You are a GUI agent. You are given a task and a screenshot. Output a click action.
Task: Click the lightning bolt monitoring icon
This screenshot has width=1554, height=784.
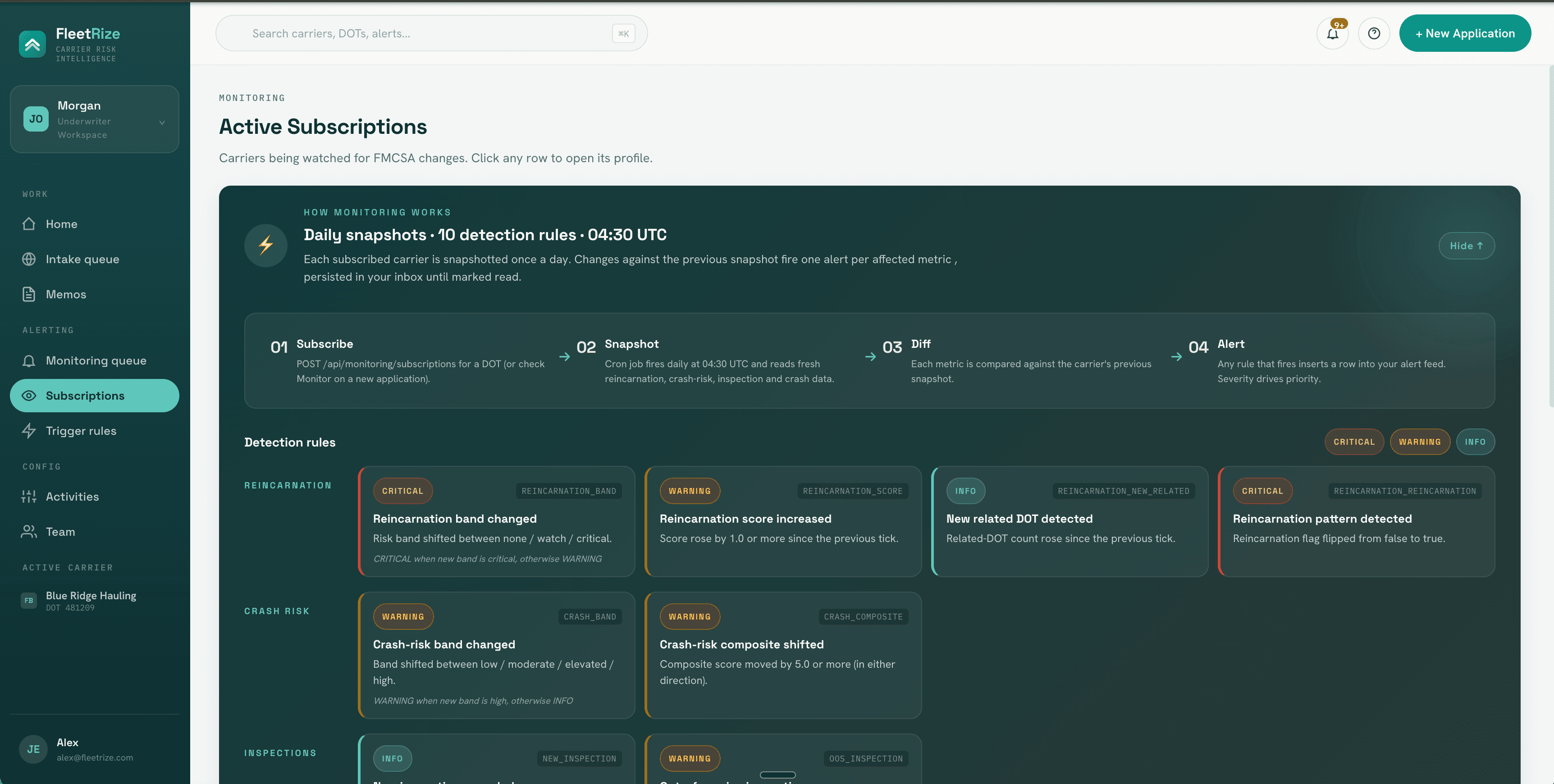266,246
